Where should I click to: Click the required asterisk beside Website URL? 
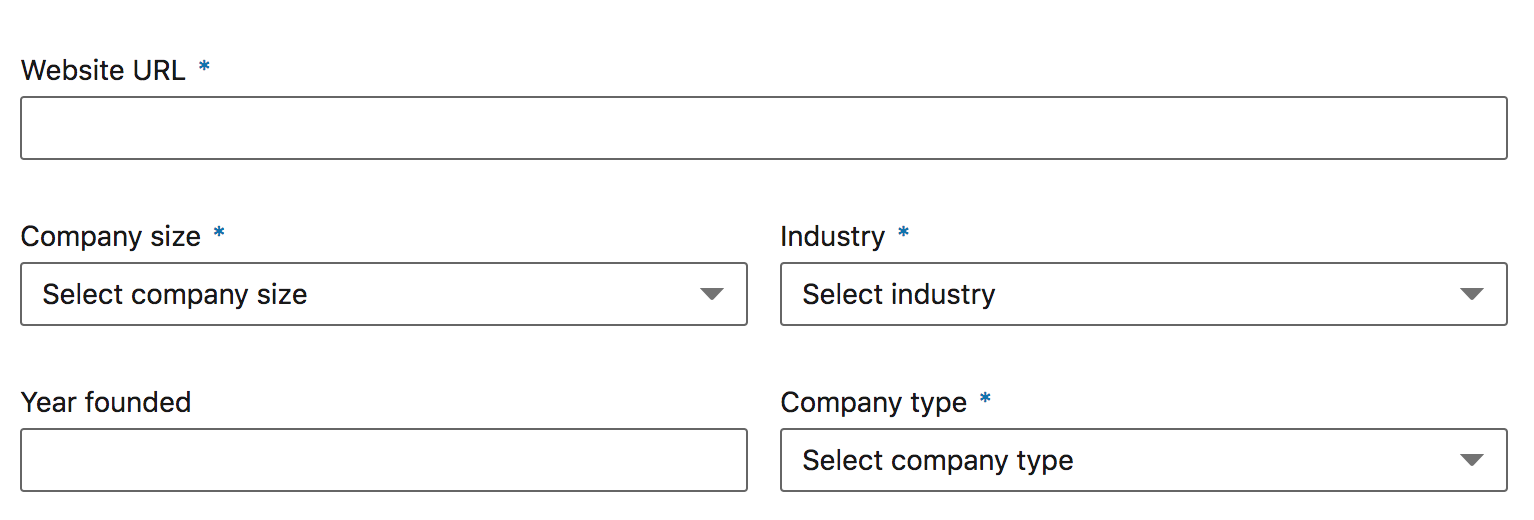coord(204,67)
